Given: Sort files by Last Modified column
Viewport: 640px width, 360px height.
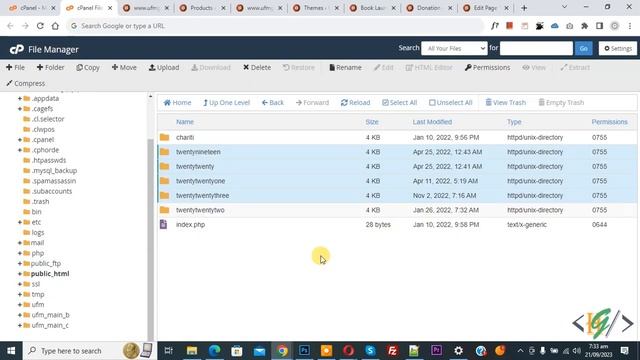Looking at the screenshot, I should click(432, 122).
